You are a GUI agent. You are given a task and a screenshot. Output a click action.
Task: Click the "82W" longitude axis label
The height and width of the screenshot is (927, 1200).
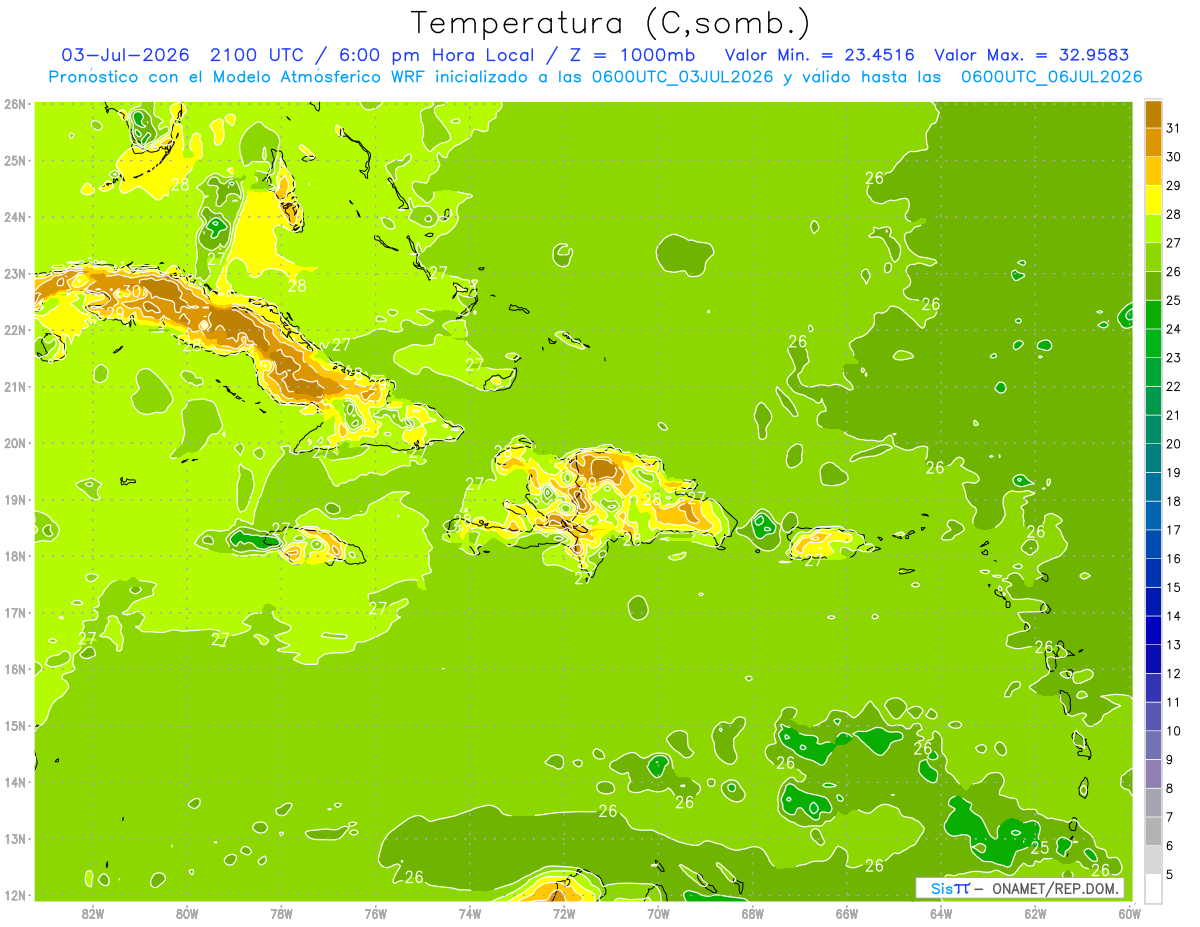[93, 914]
